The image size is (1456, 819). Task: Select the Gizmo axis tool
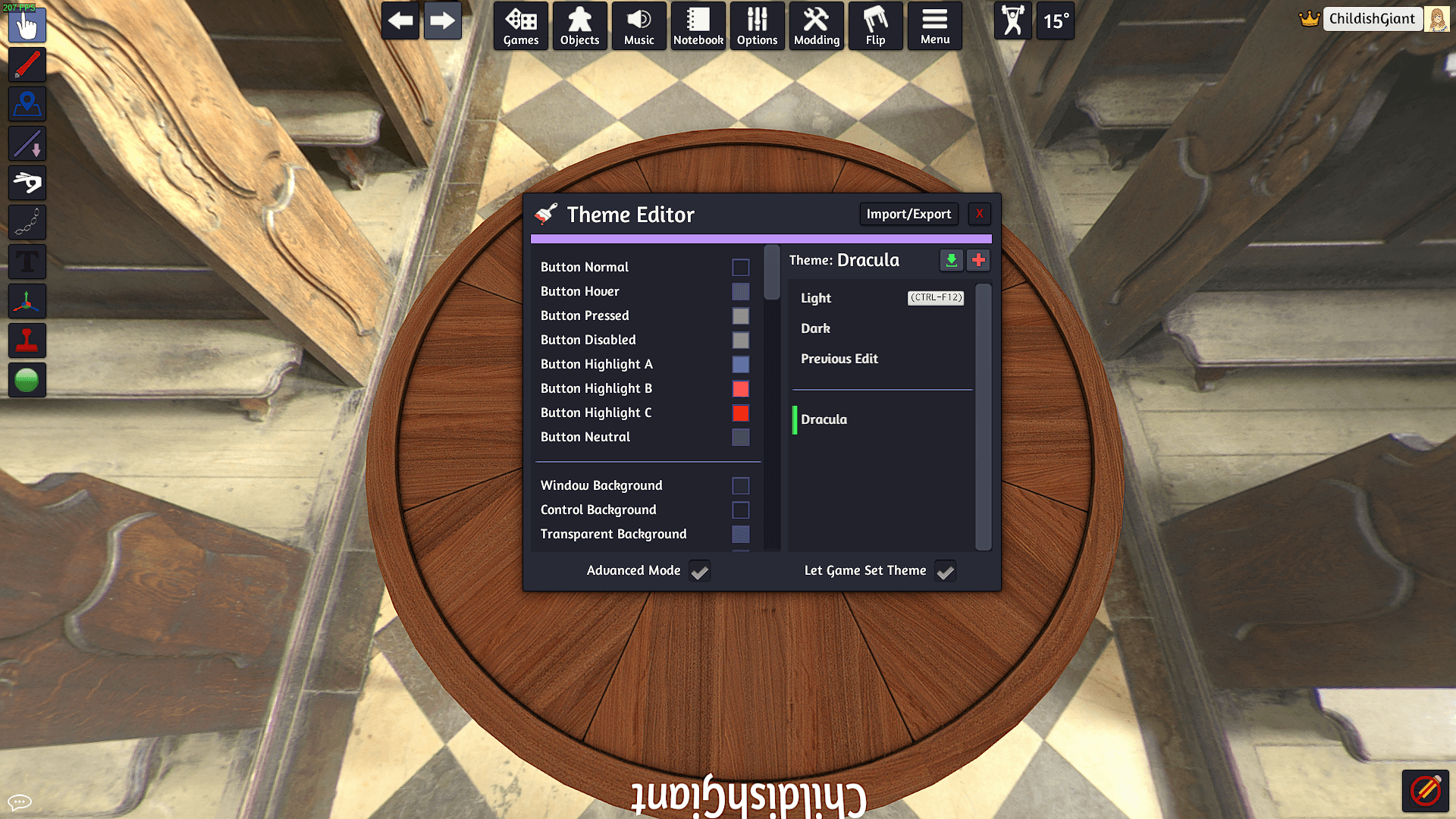point(27,301)
